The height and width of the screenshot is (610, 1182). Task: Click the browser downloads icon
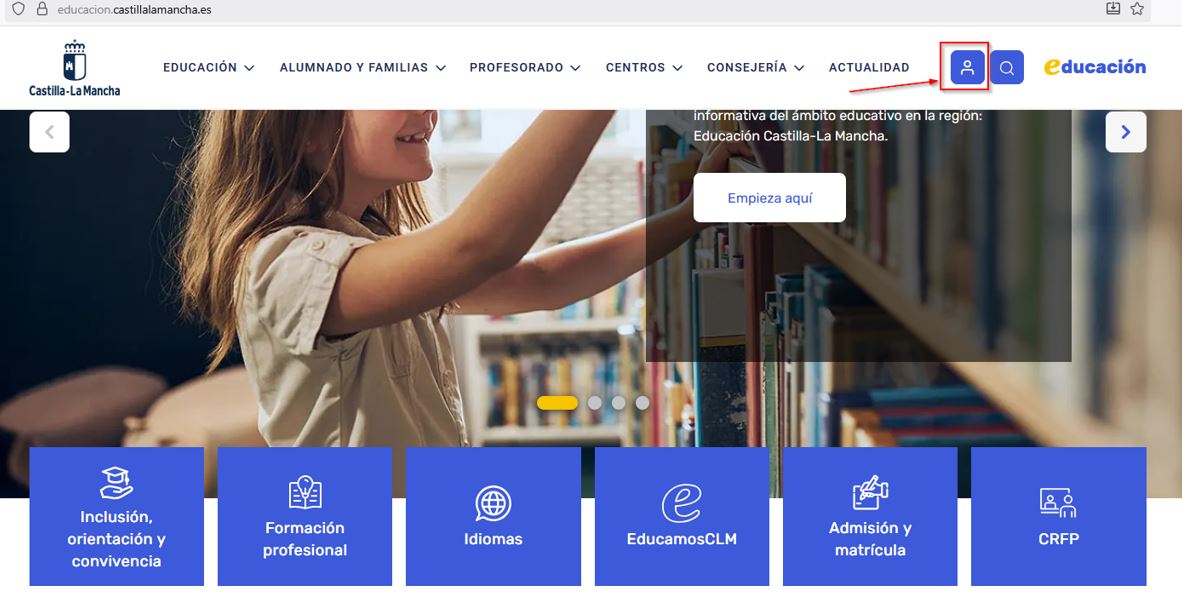[1113, 9]
